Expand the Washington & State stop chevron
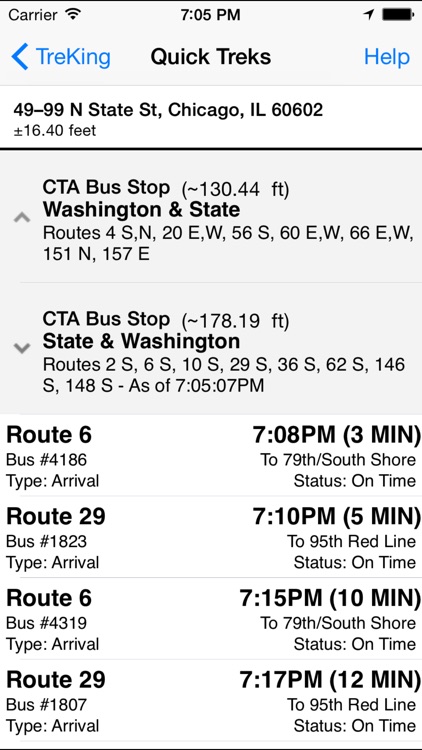The image size is (422, 750). point(22,218)
